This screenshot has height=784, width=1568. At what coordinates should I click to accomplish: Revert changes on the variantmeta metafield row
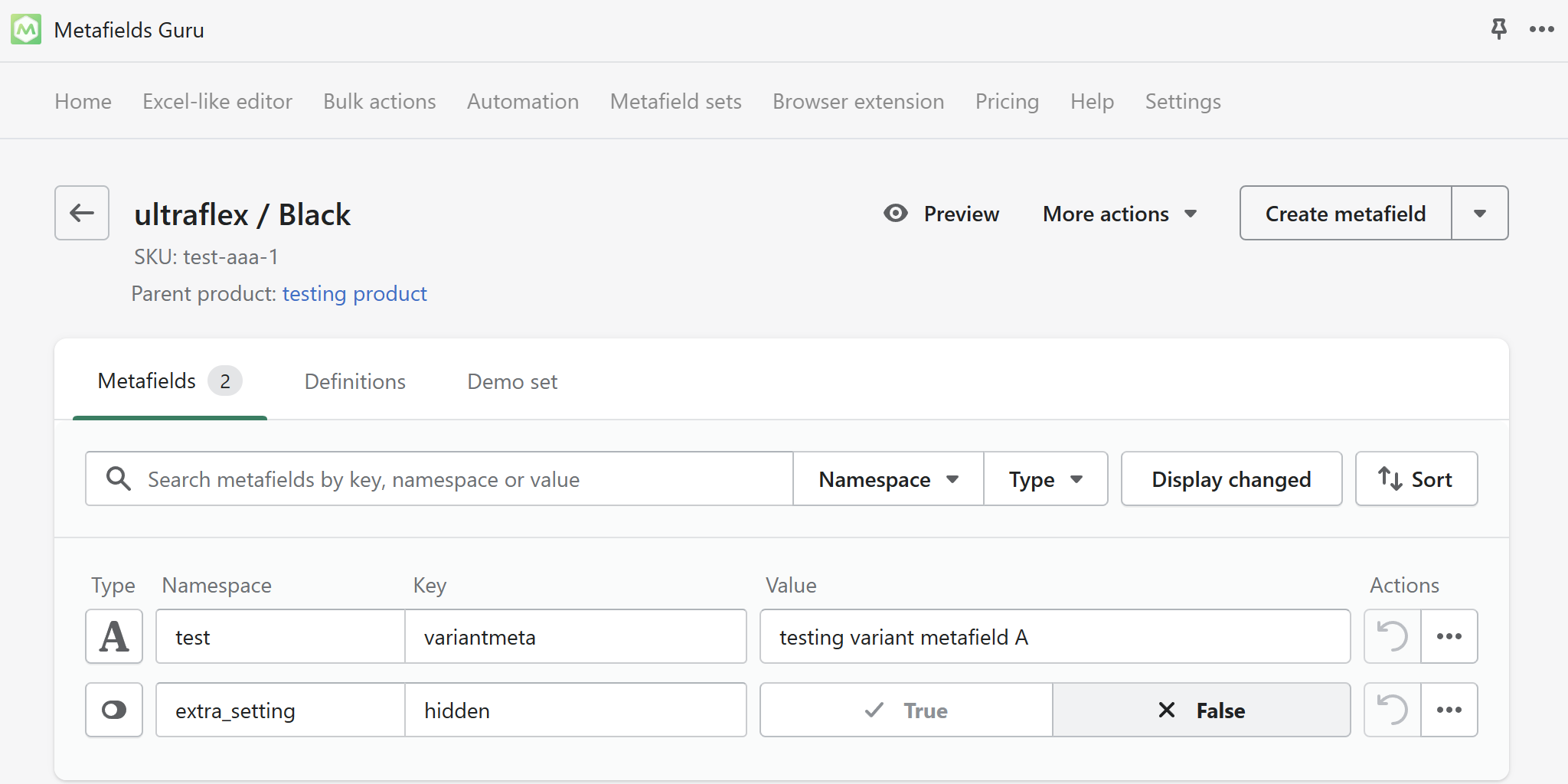coord(1392,636)
